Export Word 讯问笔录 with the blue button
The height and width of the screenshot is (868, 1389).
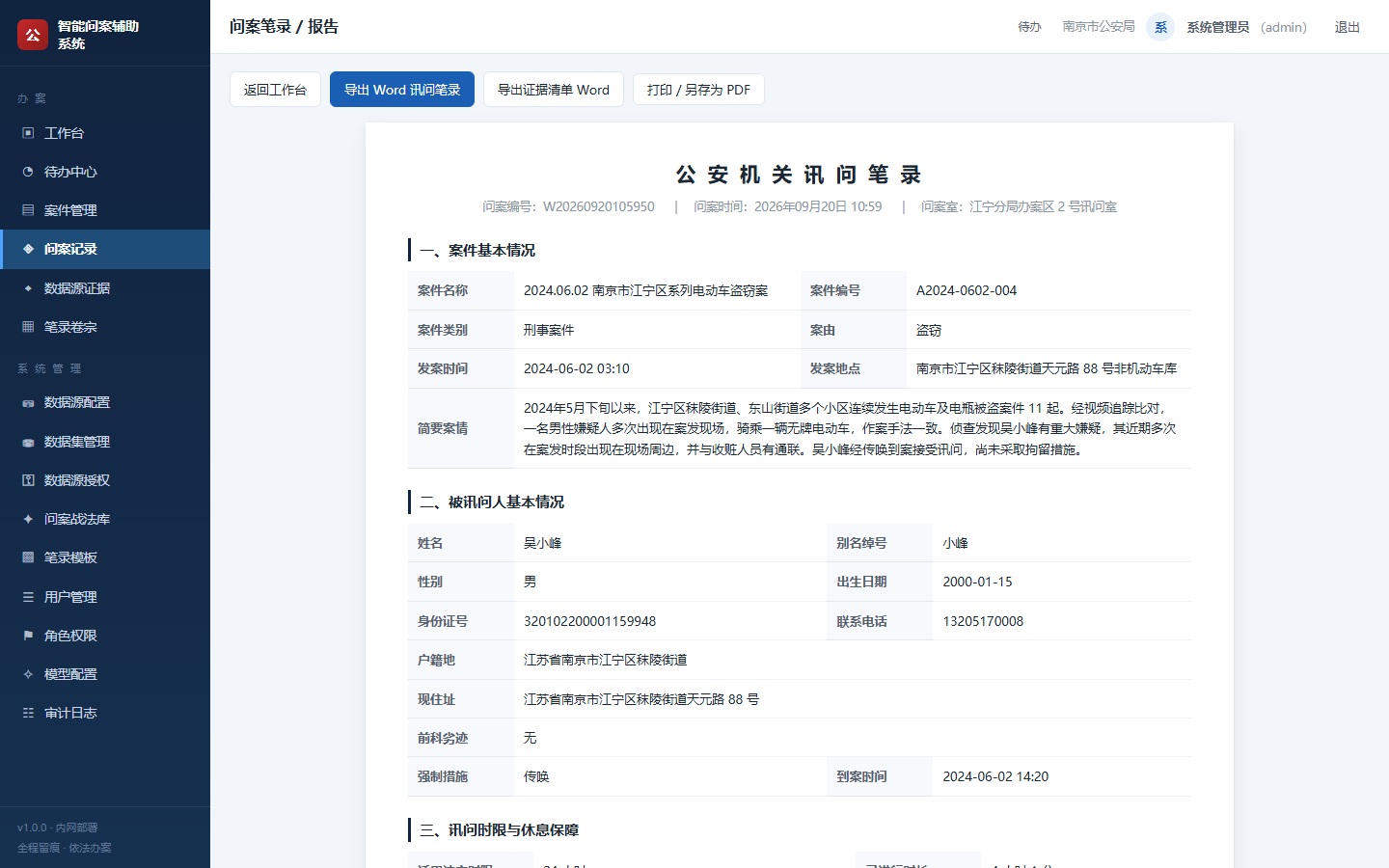[402, 90]
